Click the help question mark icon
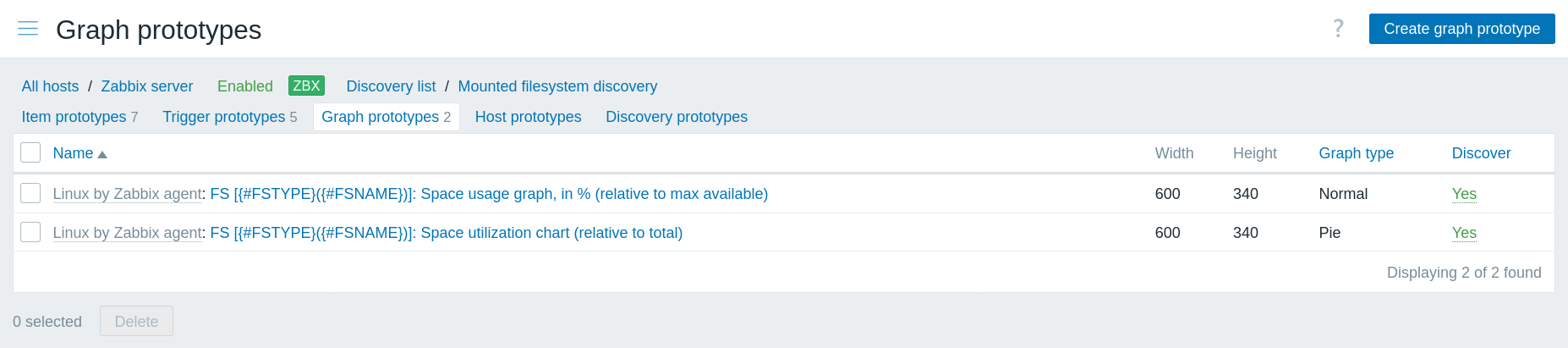1568x348 pixels. point(1338,29)
